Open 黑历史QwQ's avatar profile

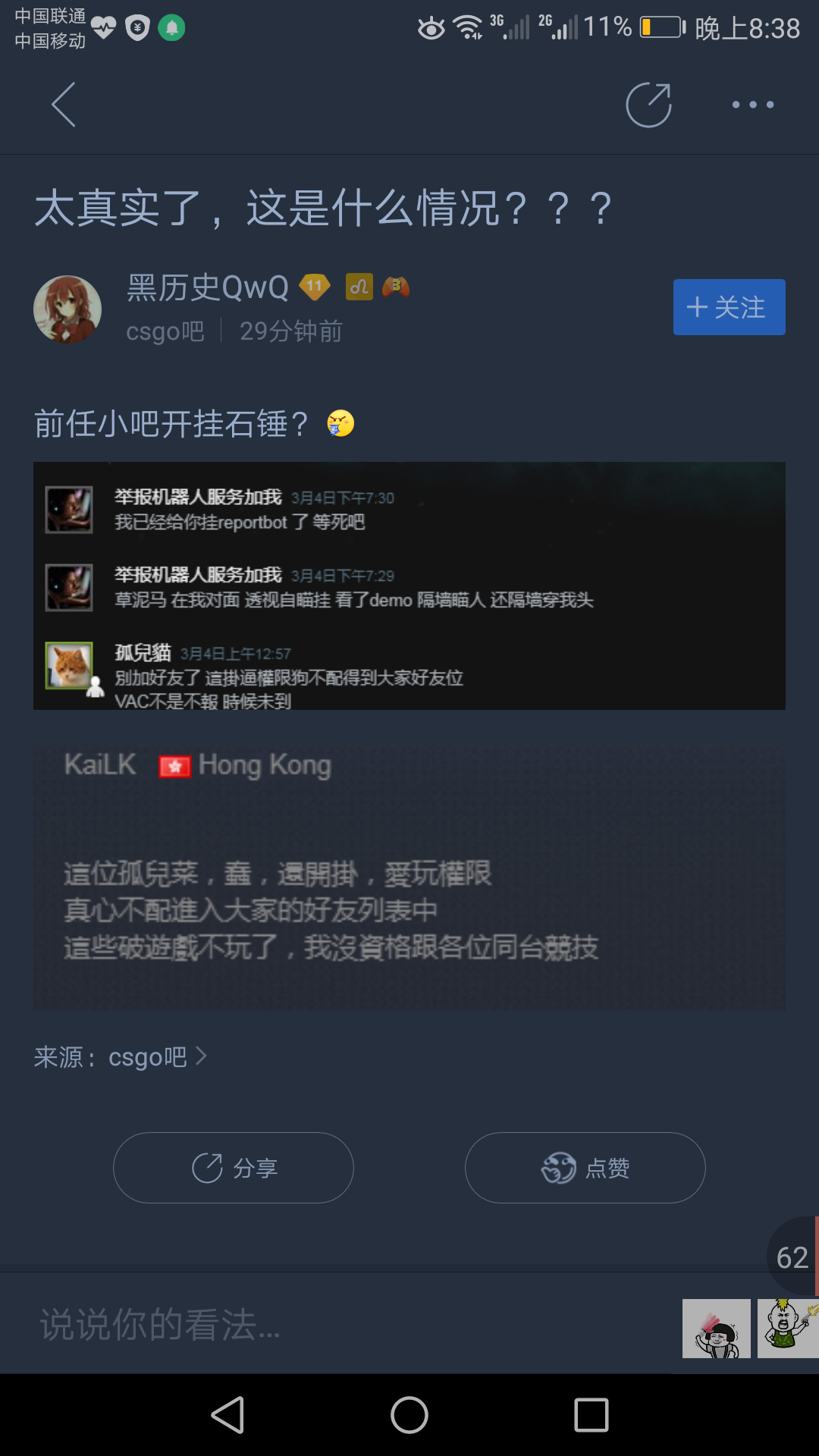[x=67, y=309]
